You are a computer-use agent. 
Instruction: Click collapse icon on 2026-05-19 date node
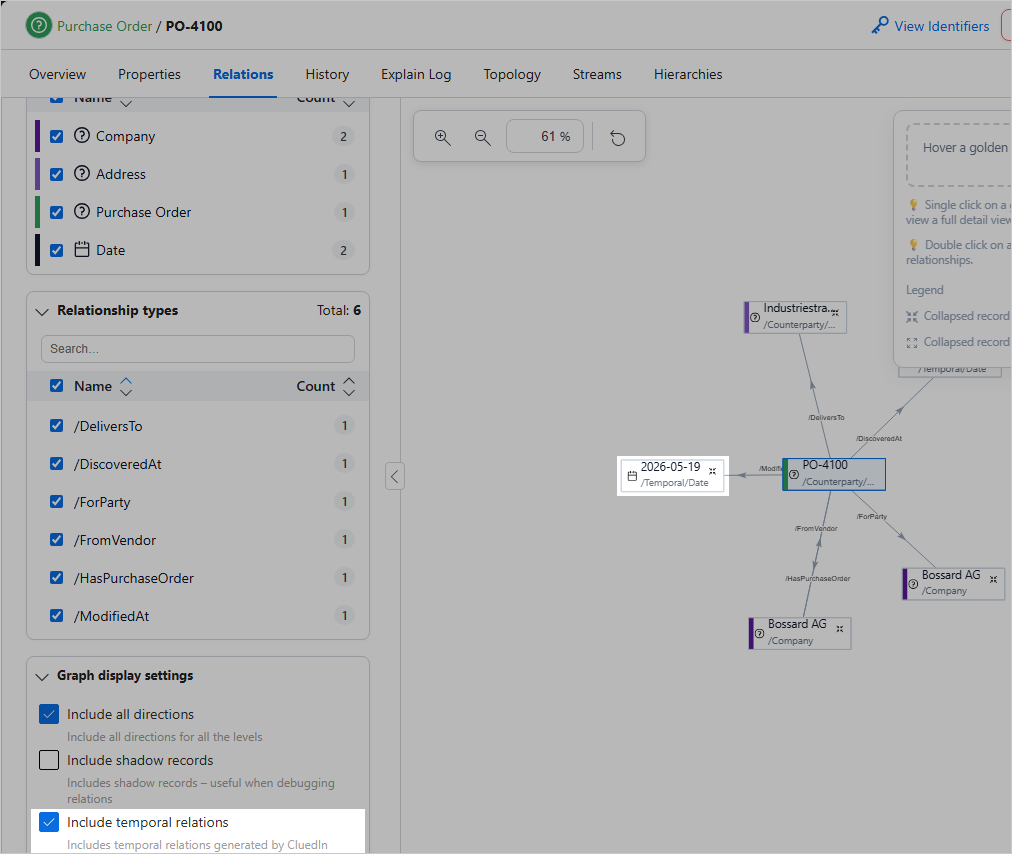[x=713, y=471]
